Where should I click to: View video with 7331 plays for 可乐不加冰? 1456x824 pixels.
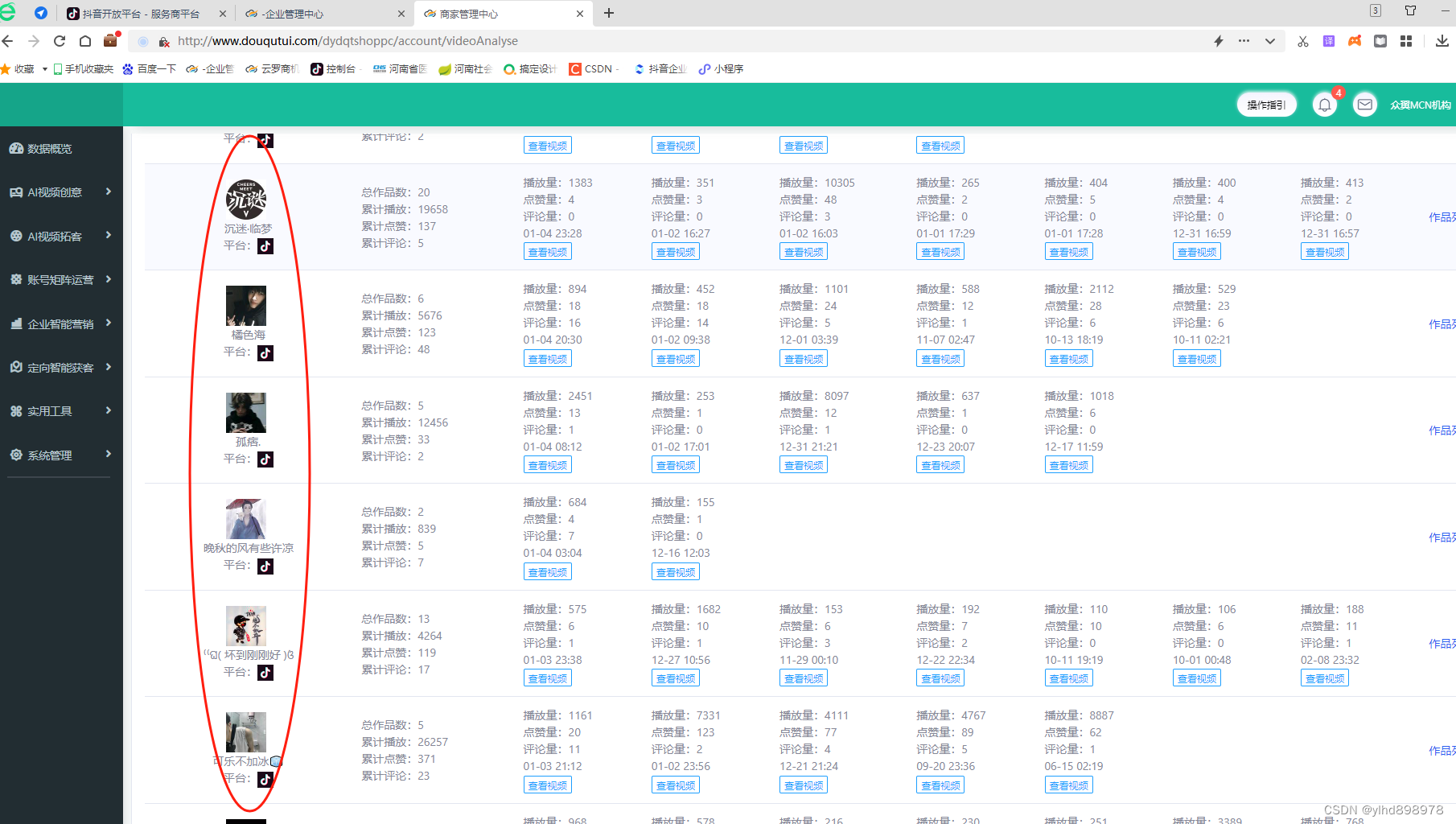pyautogui.click(x=676, y=785)
